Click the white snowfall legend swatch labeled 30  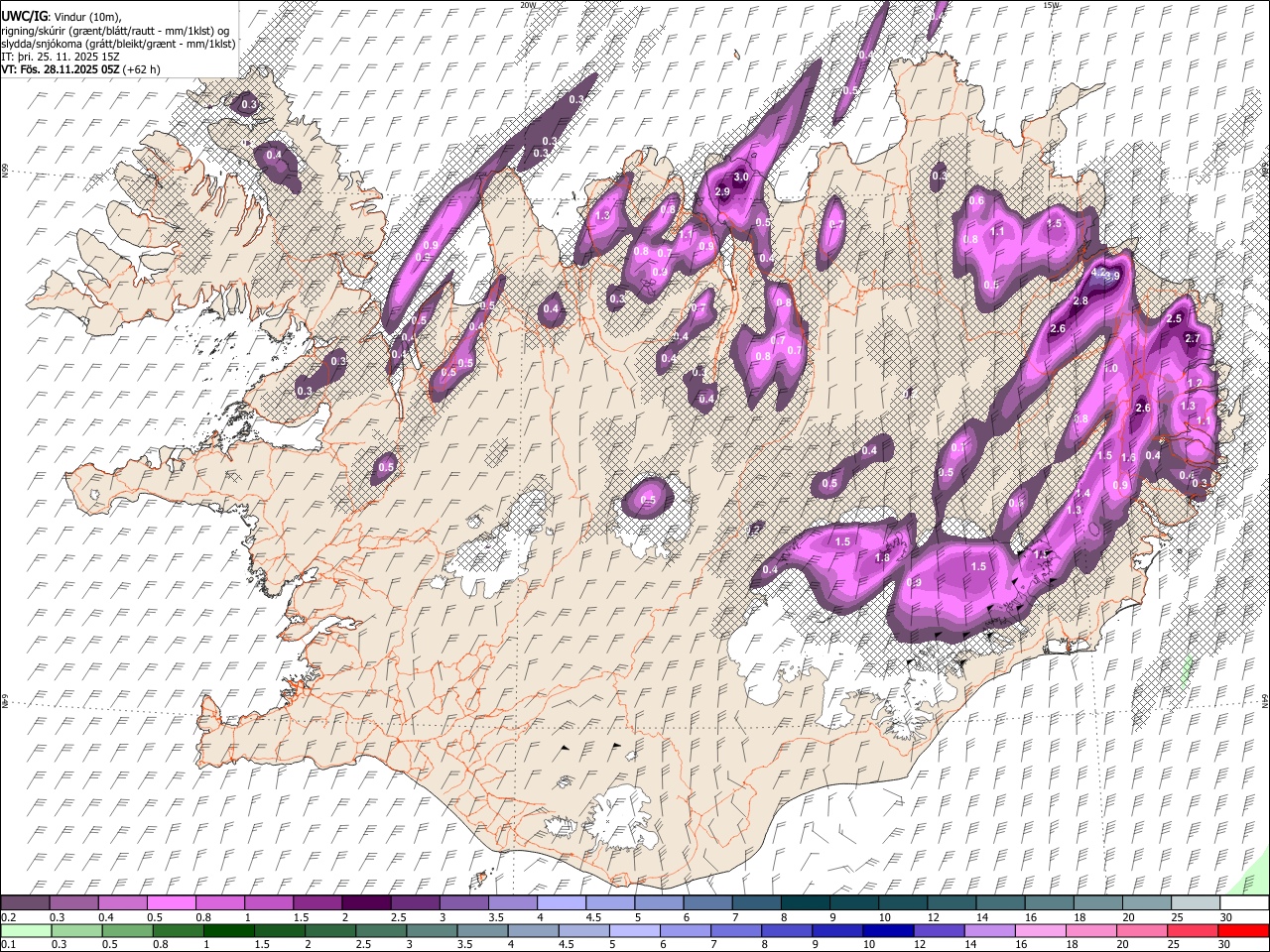pyautogui.click(x=1242, y=902)
